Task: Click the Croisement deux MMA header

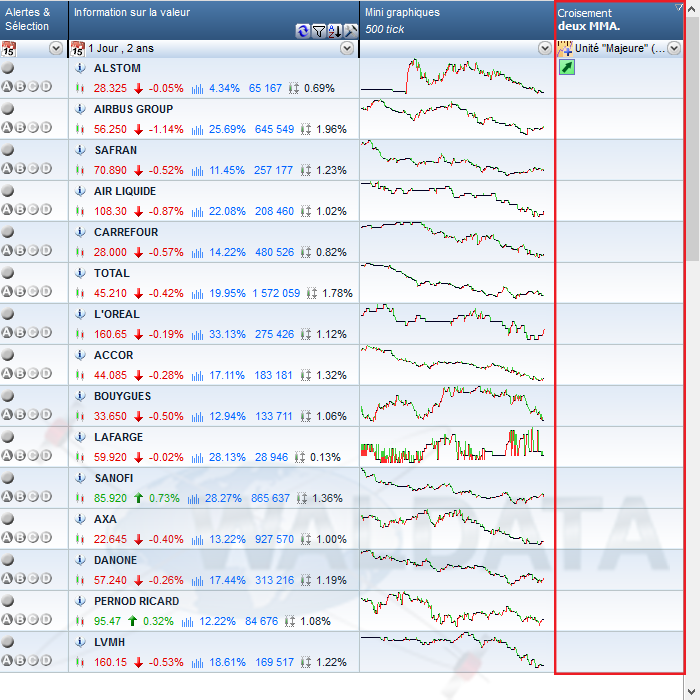Action: pos(619,20)
